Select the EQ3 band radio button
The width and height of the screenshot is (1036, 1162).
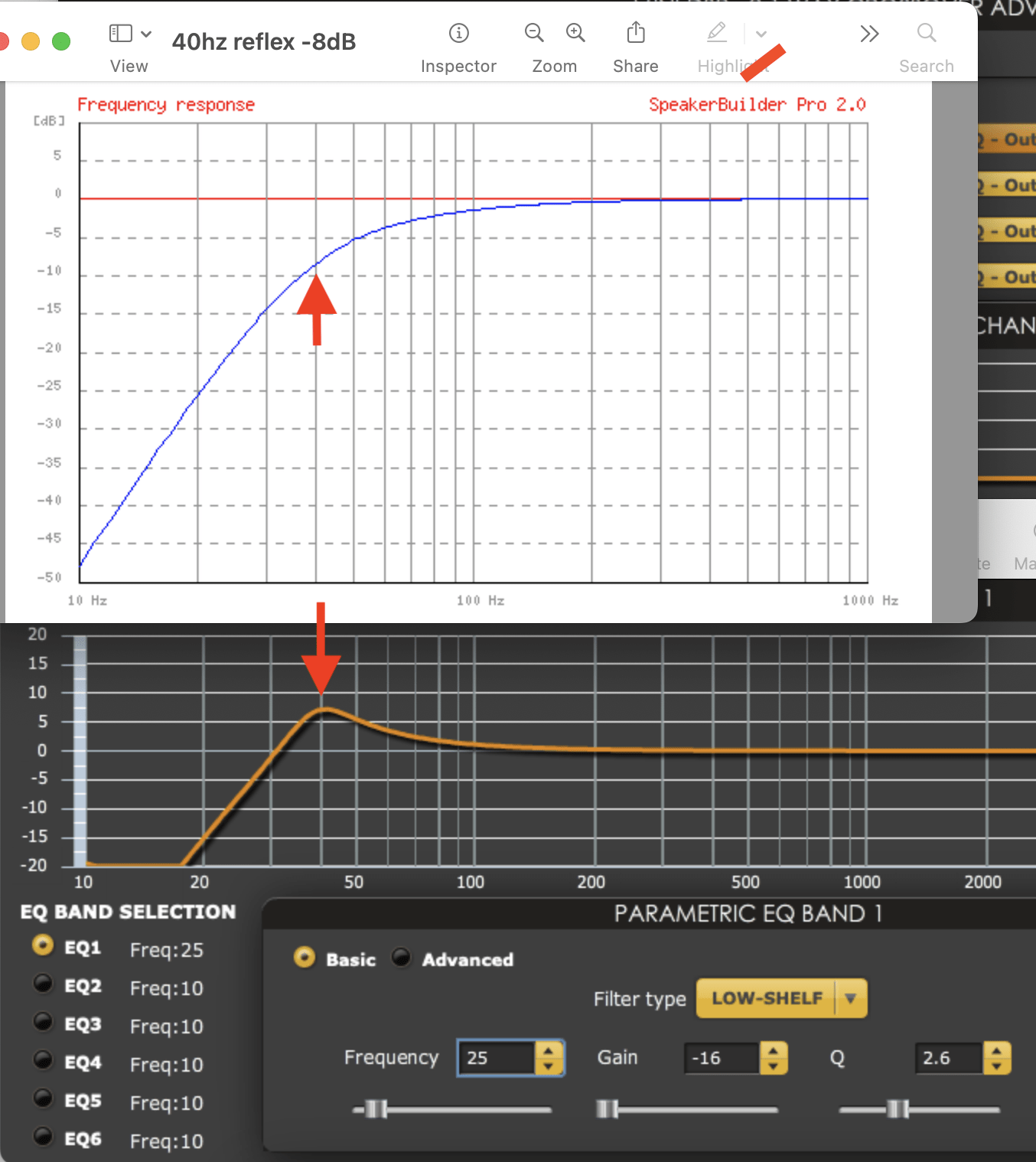click(x=43, y=1022)
